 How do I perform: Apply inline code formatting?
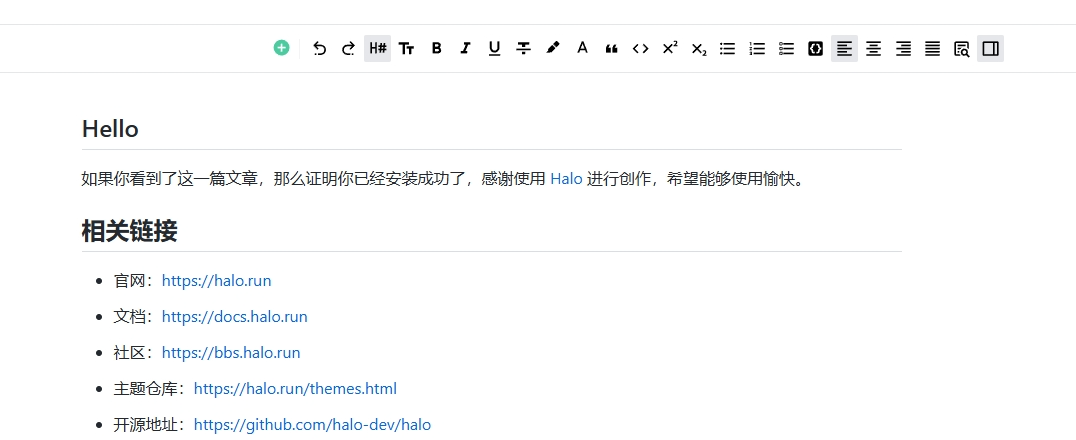click(640, 48)
